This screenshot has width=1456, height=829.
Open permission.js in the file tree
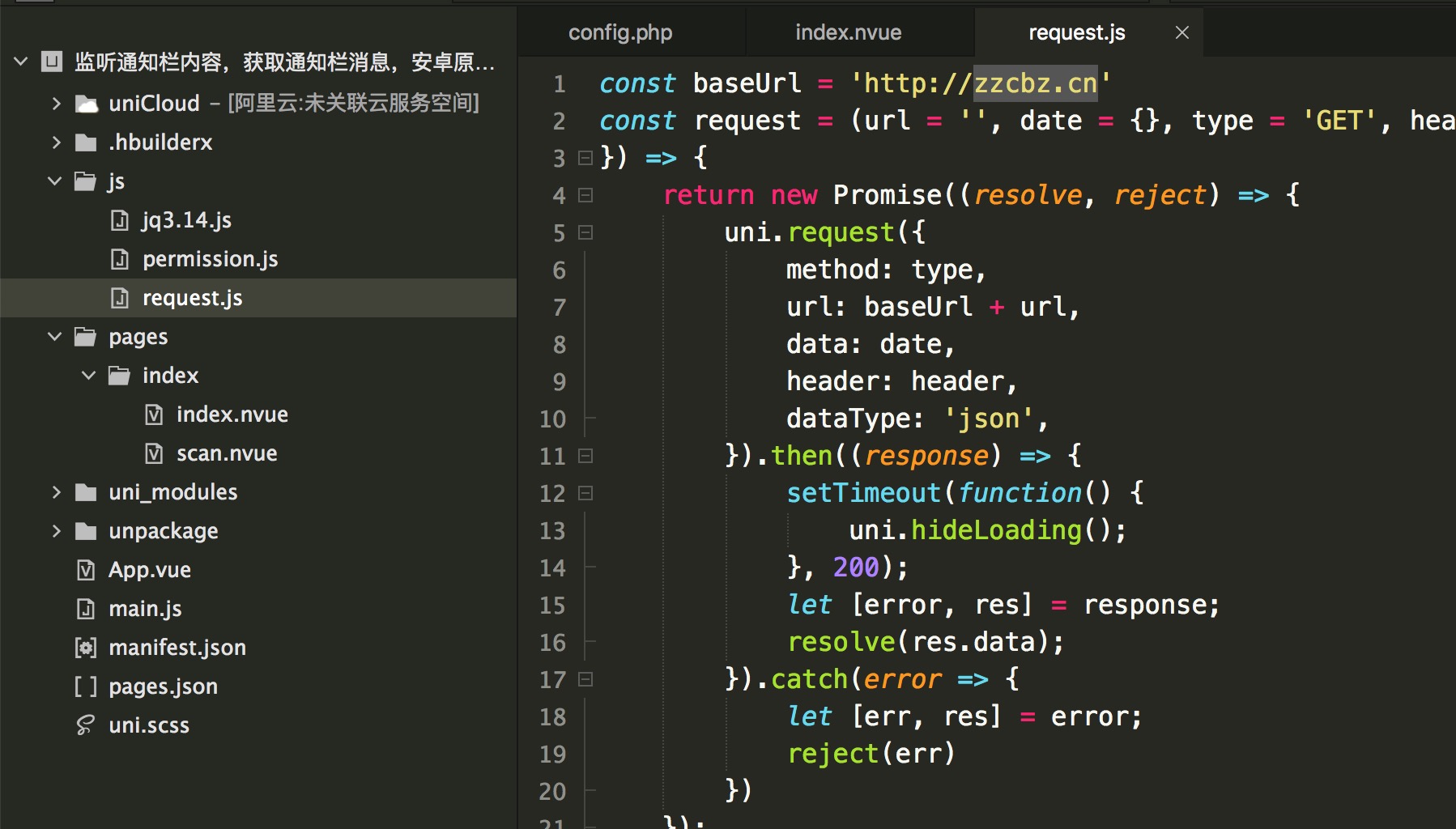(210, 259)
